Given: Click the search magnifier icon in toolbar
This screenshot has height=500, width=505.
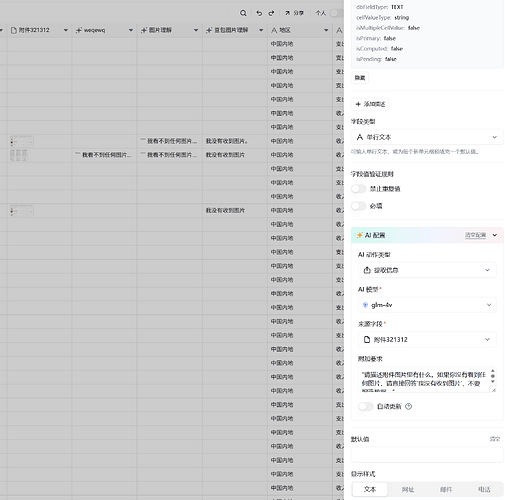Looking at the screenshot, I should click(x=243, y=13).
